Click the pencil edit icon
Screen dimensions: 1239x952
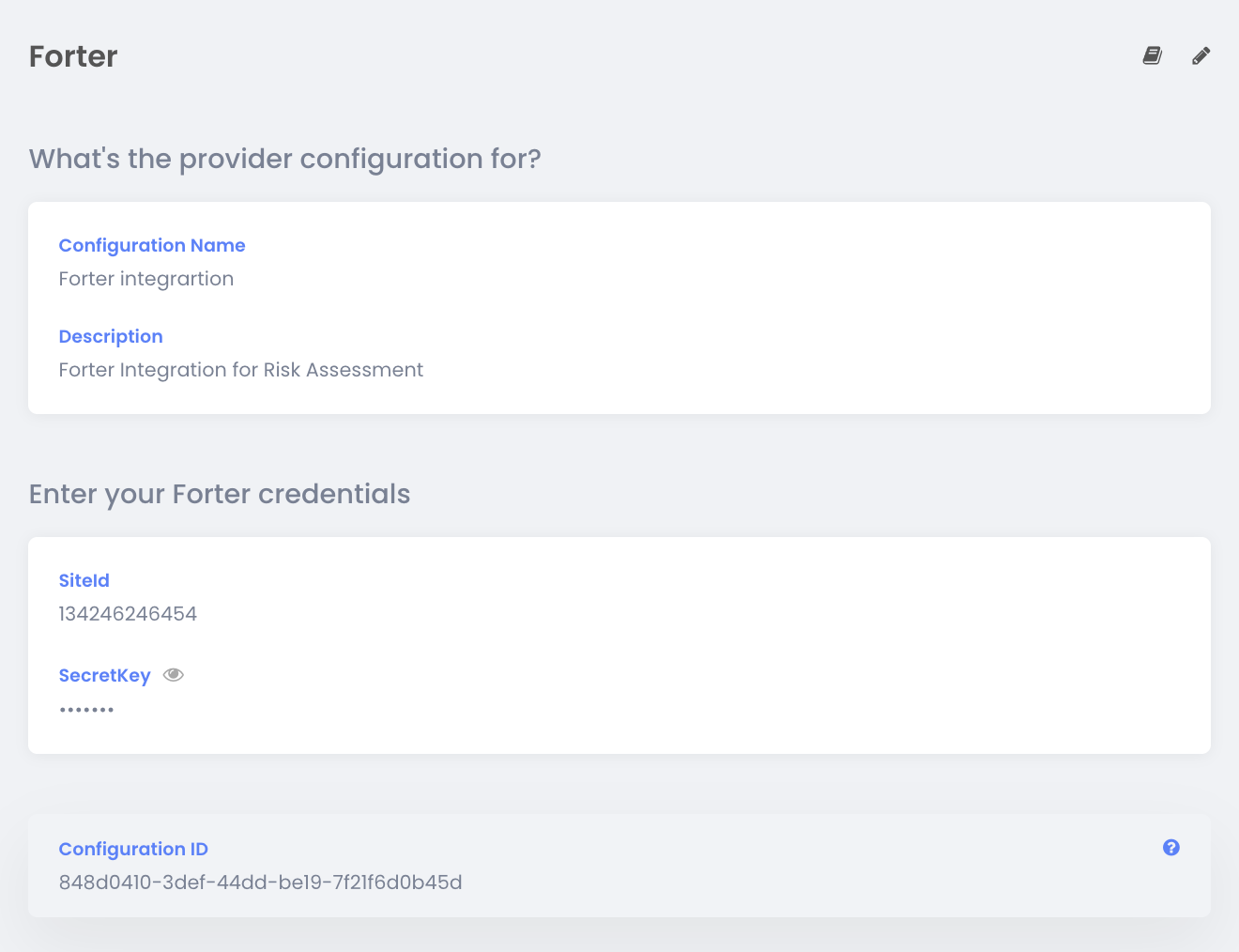(1201, 55)
